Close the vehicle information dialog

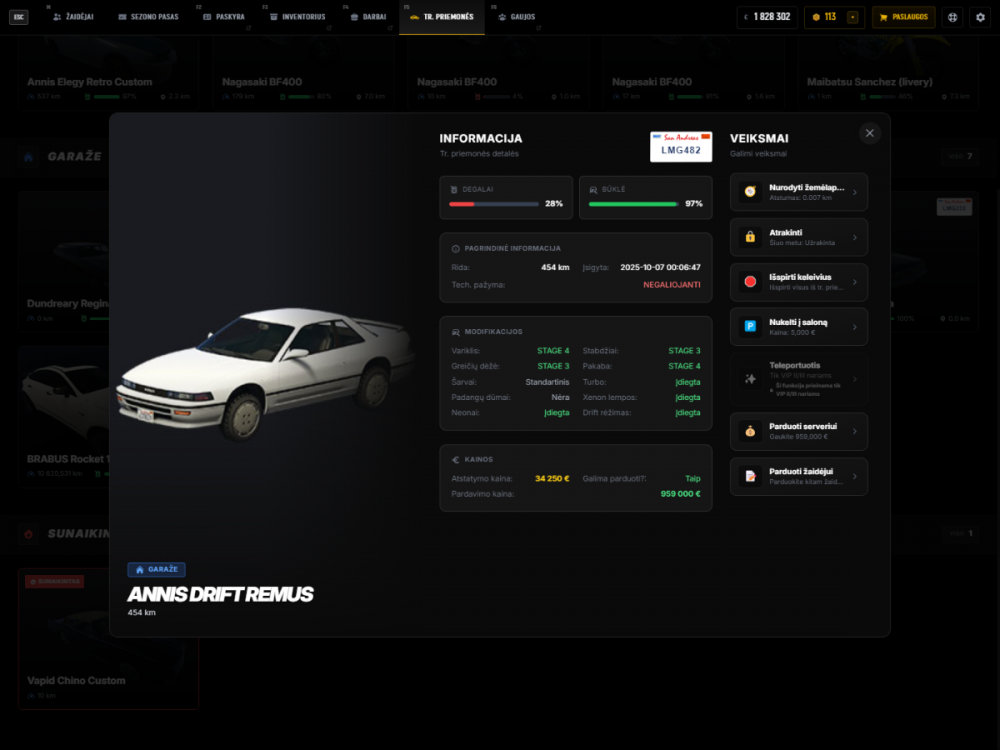(869, 133)
